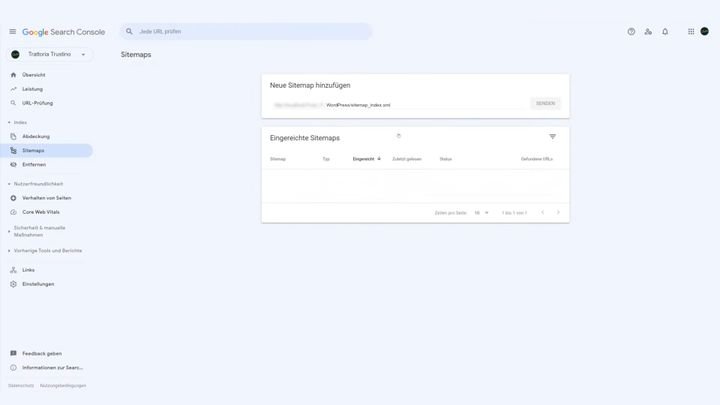
Task: Click the Core Web Vitals gauge icon
Action: (x=13, y=212)
